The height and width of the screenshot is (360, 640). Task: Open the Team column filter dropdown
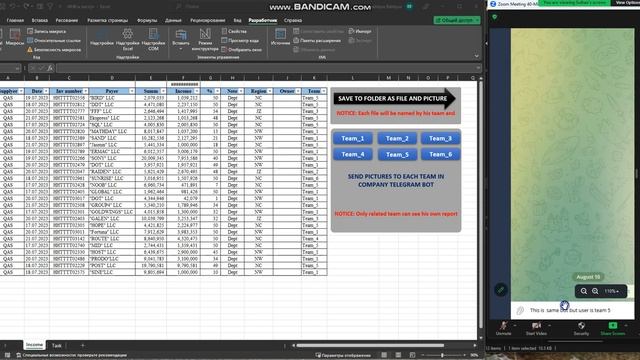(x=324, y=91)
